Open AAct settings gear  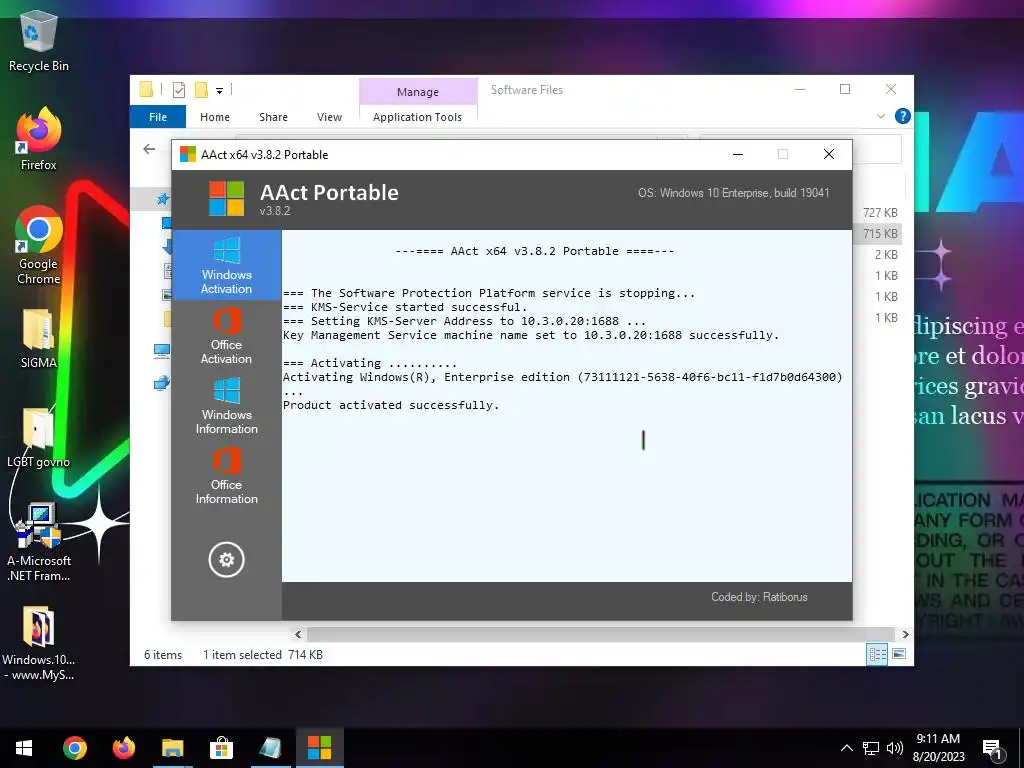click(x=226, y=560)
